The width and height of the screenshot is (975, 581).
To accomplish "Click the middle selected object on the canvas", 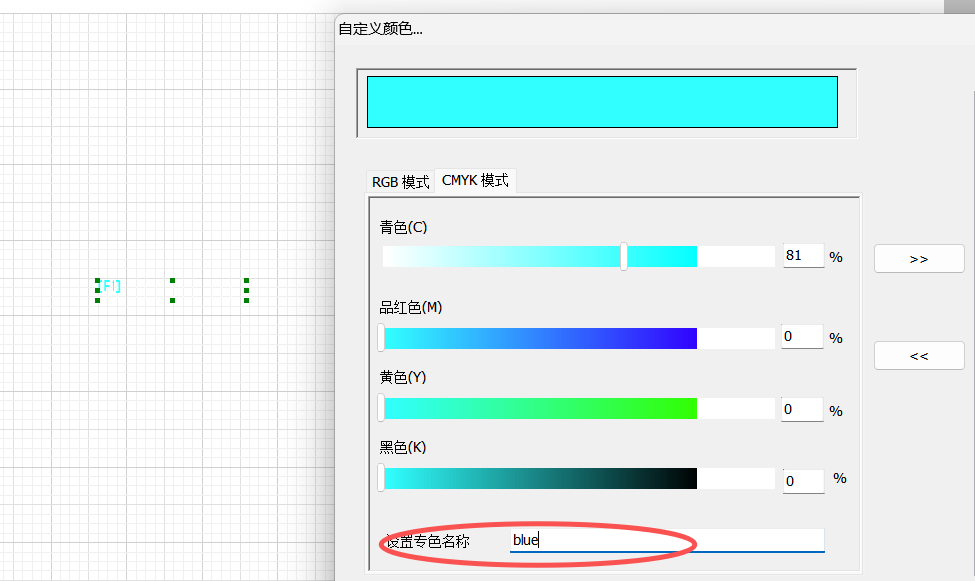I will tap(172, 291).
